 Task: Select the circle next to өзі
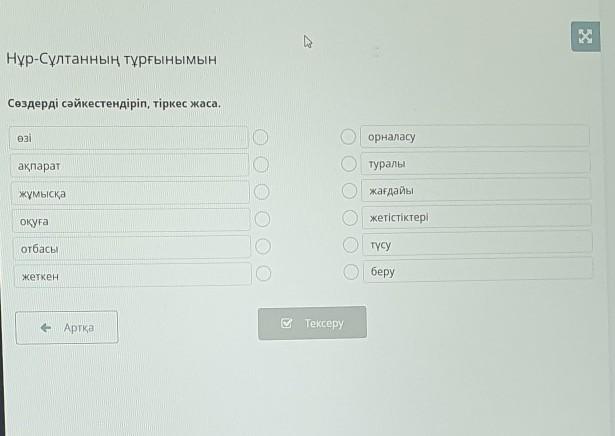coord(261,137)
